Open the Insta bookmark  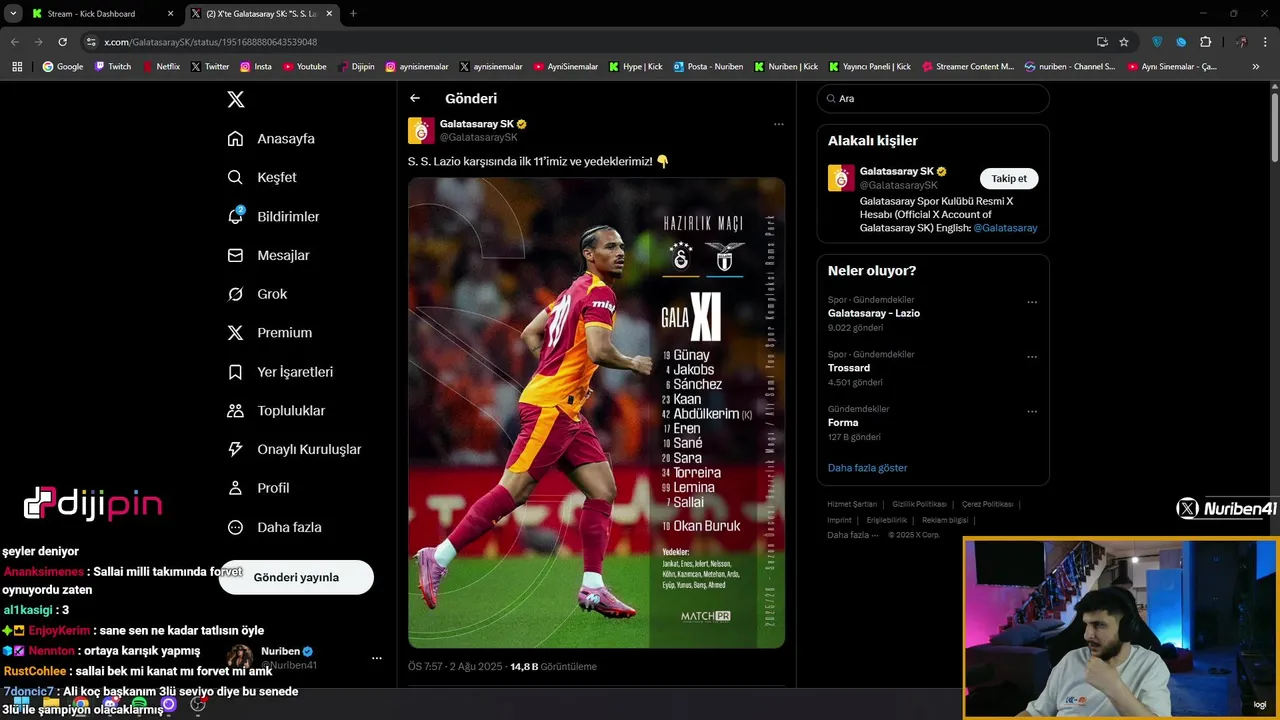click(256, 66)
